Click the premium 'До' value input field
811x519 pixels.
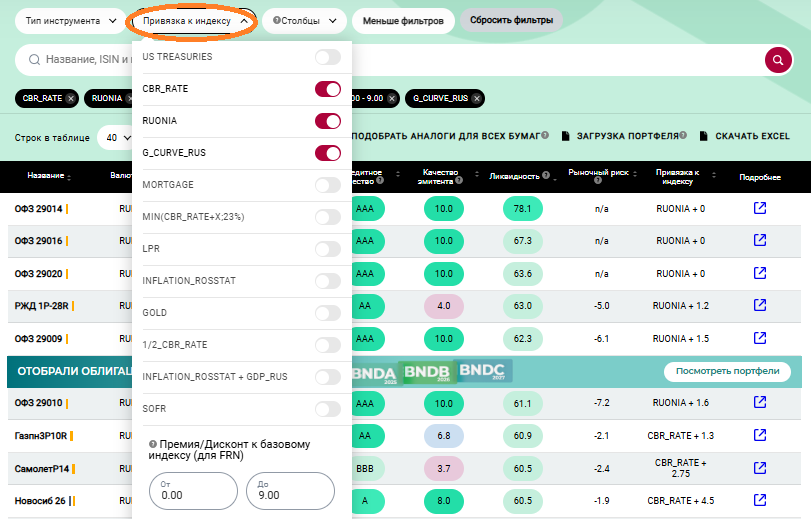(x=289, y=491)
